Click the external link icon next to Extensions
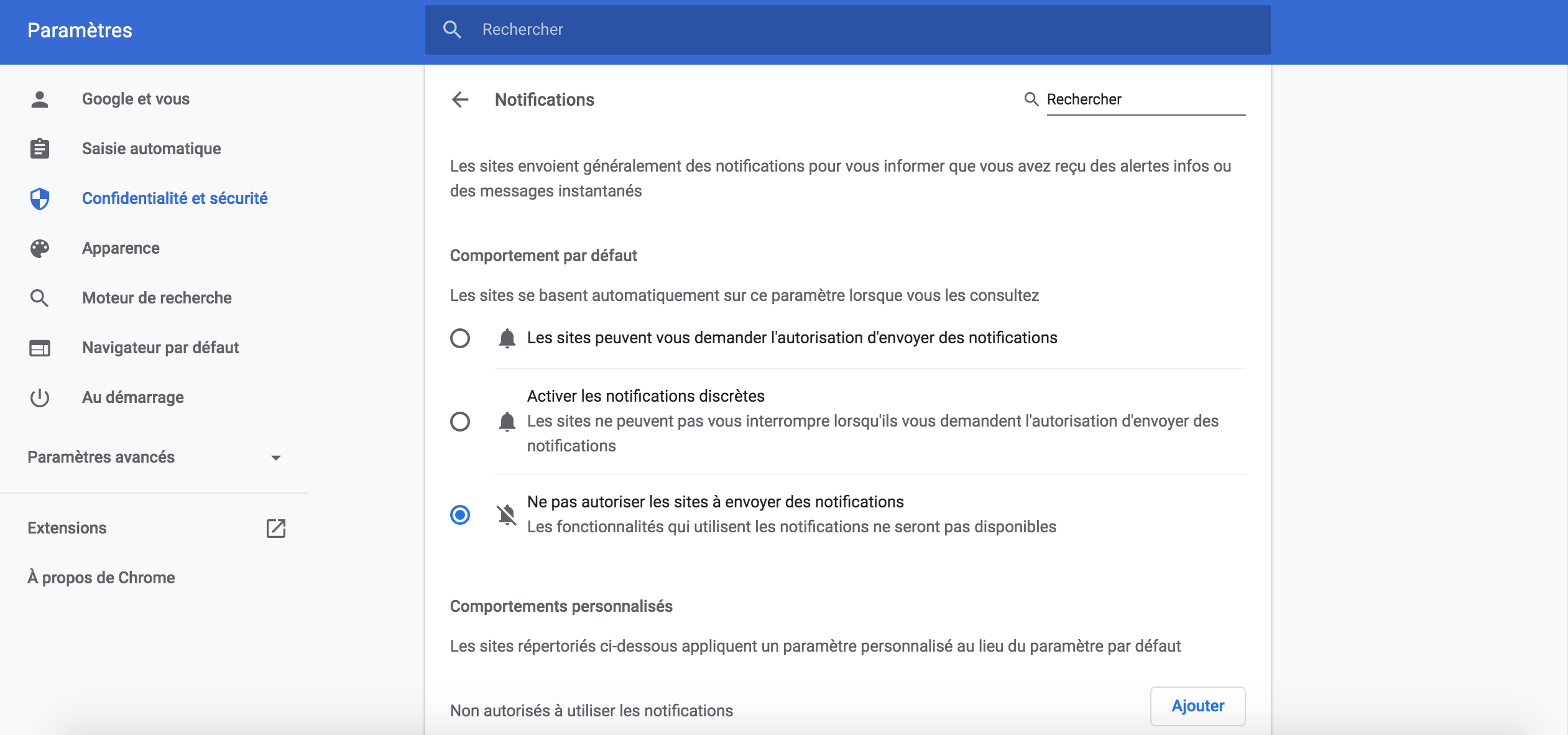This screenshot has width=1568, height=735. pos(276,528)
